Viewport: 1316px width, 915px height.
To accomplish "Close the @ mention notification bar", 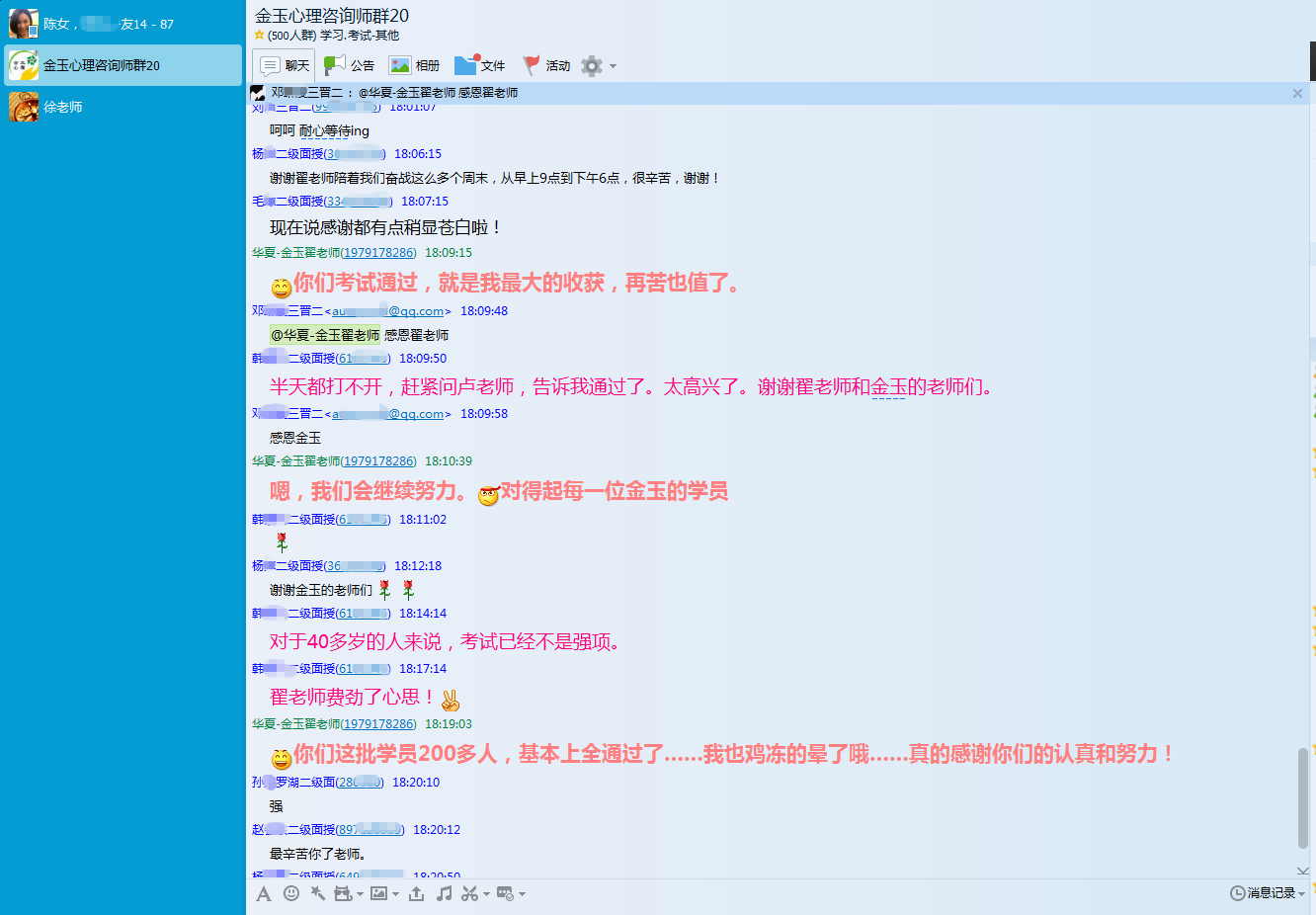I will point(1297,93).
